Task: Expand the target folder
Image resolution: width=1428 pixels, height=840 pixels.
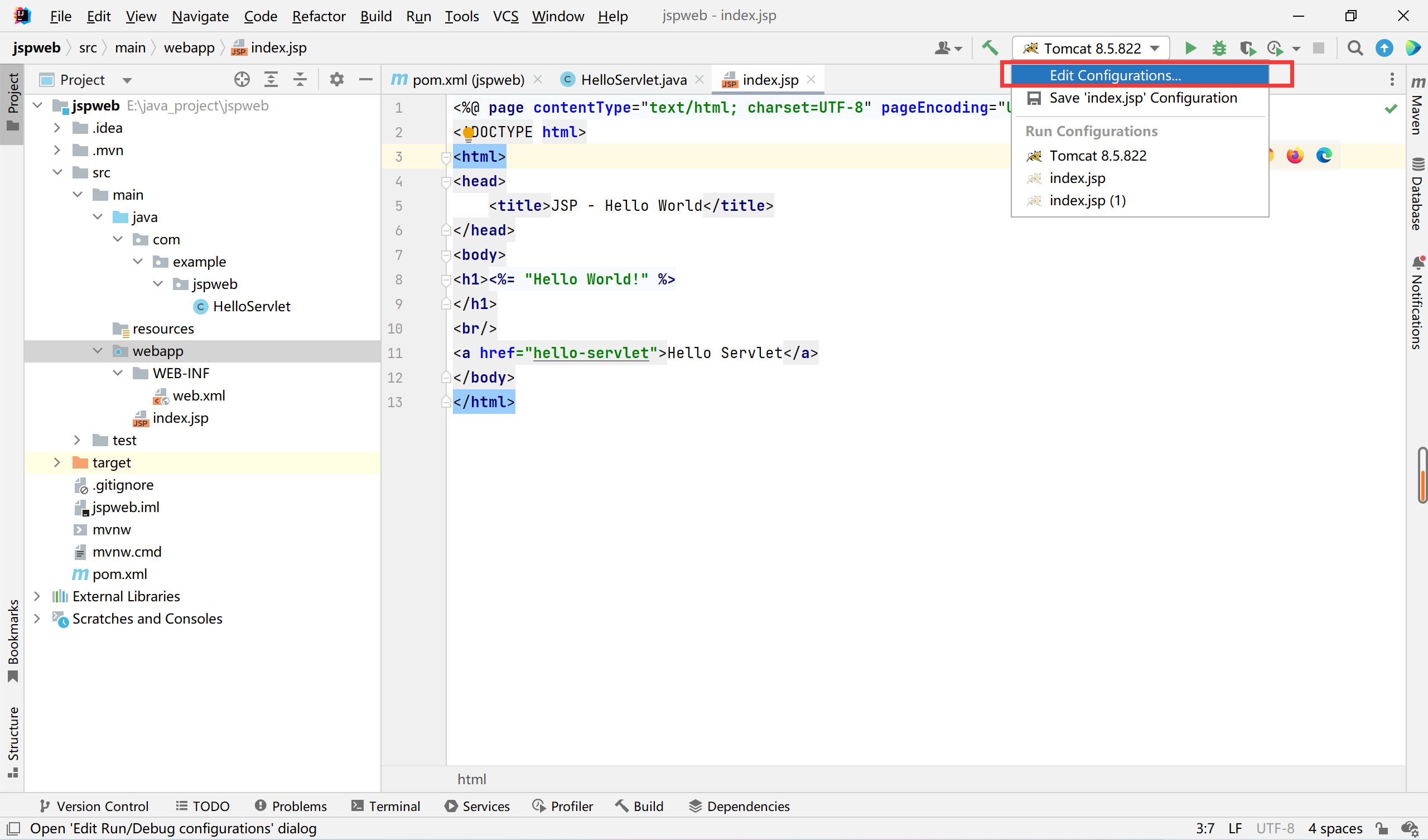Action: (57, 462)
